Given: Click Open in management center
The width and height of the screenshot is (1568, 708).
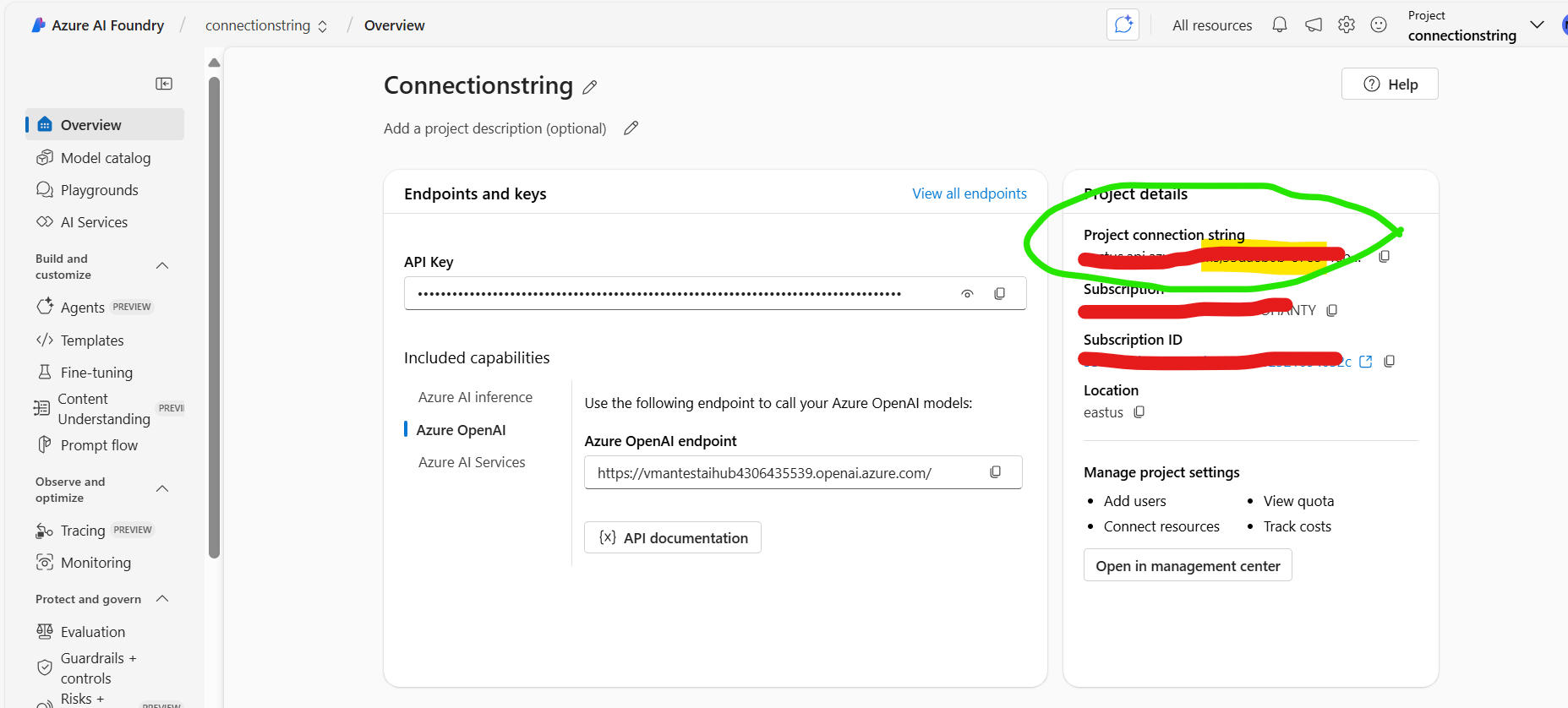Looking at the screenshot, I should click(1188, 565).
